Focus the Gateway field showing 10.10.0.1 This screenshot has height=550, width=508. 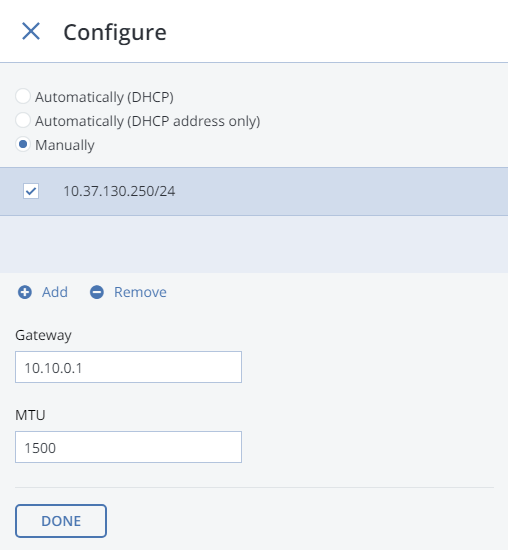pyautogui.click(x=128, y=367)
